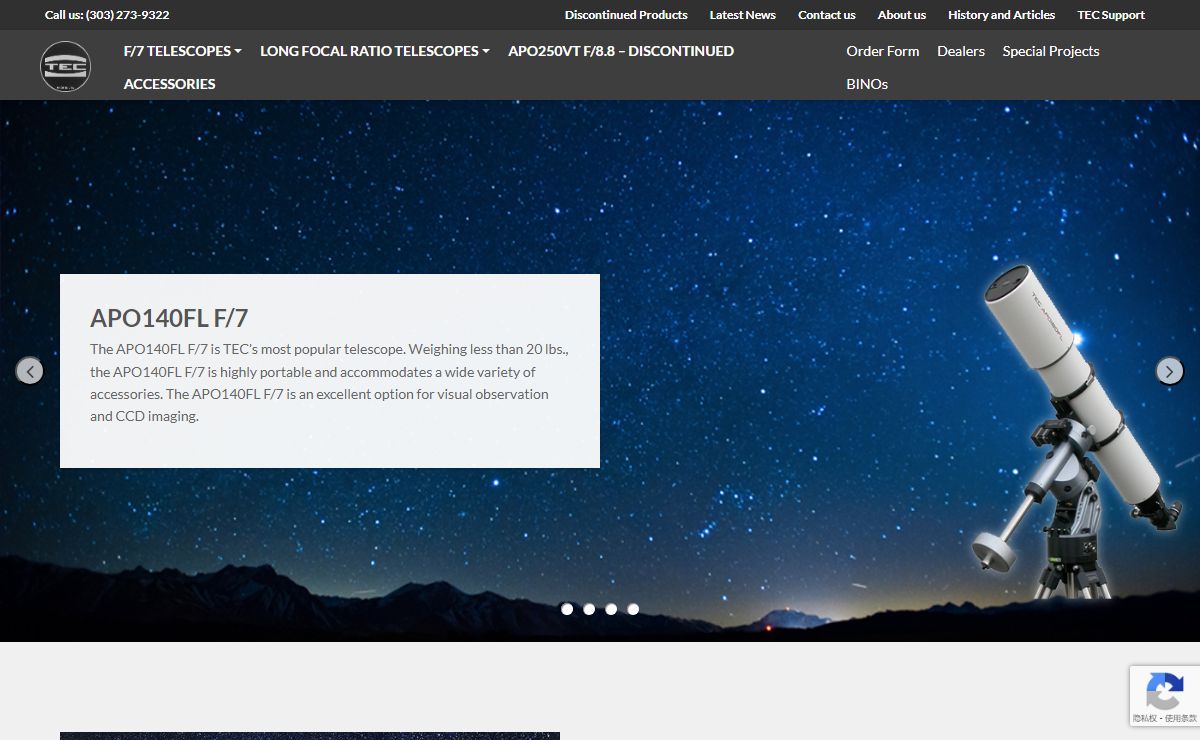Click the telescope image on the slide

(x=1077, y=431)
